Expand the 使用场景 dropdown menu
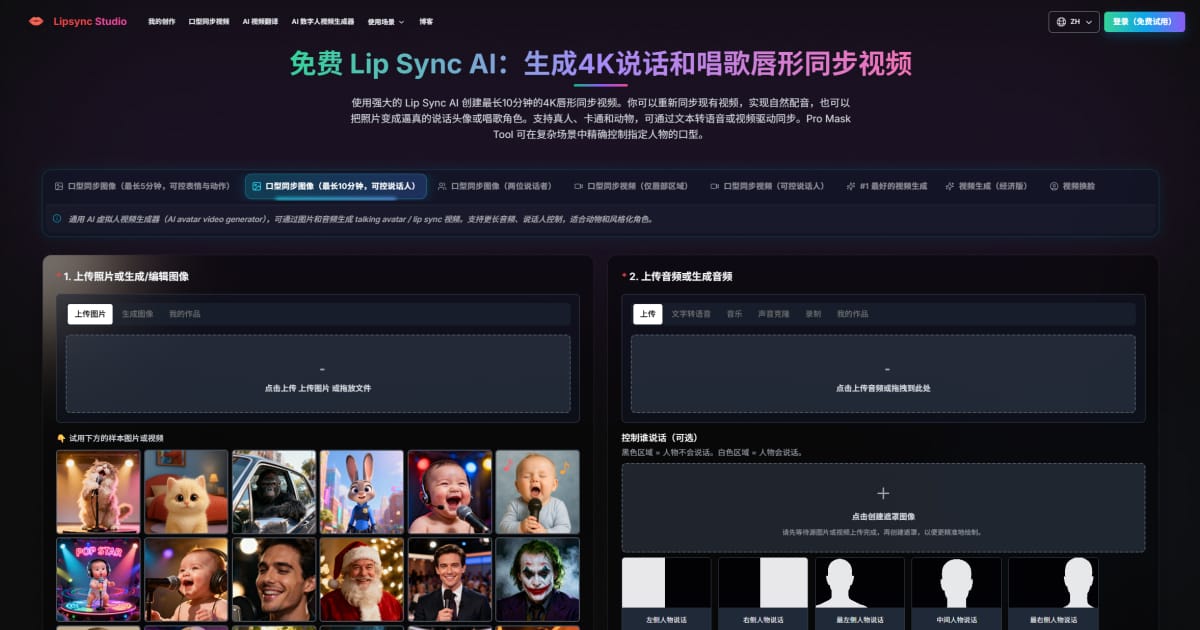The height and width of the screenshot is (630, 1200). 386,21
